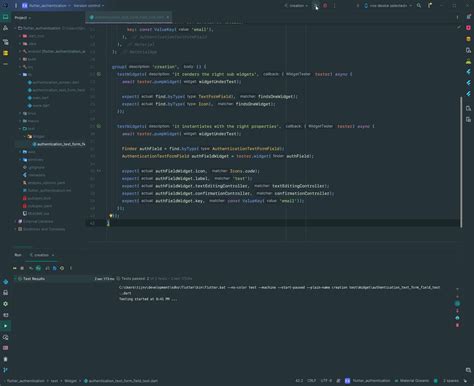Toggle soft-wrap teal icon beside console
Viewport: 474px width, 386px height.
click(x=457, y=303)
